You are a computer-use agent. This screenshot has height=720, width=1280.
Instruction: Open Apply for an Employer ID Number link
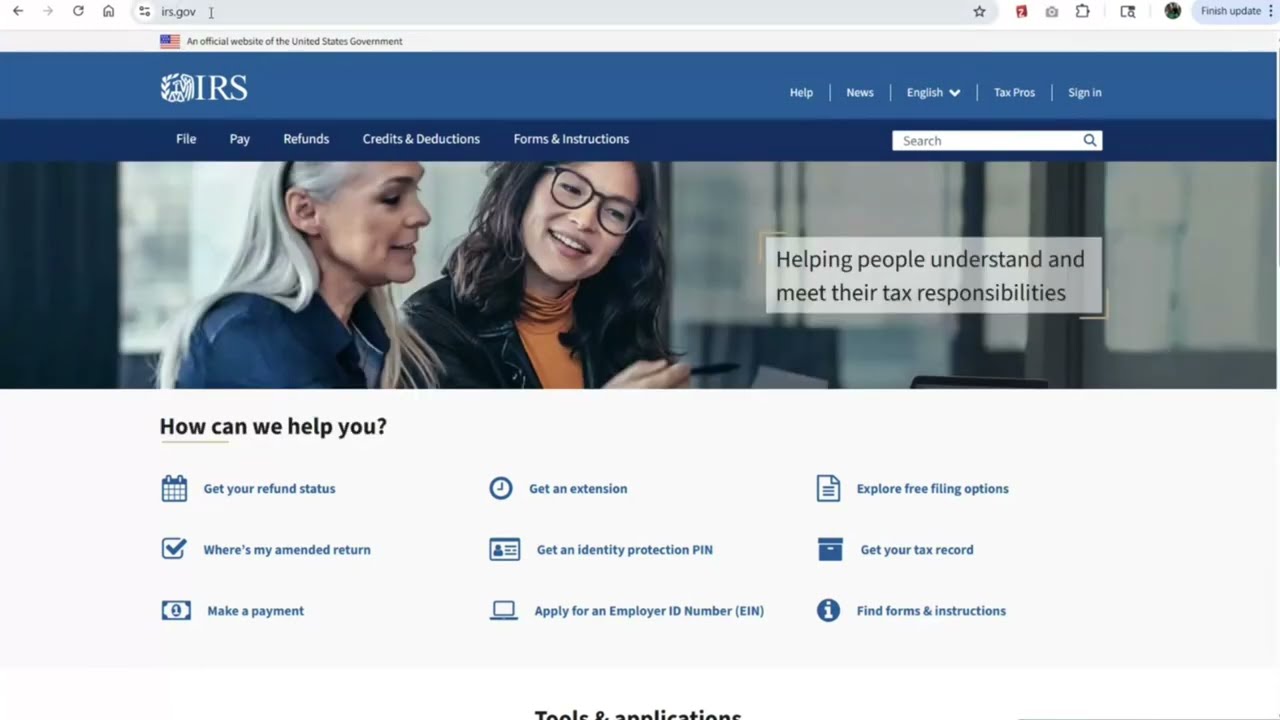pyautogui.click(x=649, y=610)
